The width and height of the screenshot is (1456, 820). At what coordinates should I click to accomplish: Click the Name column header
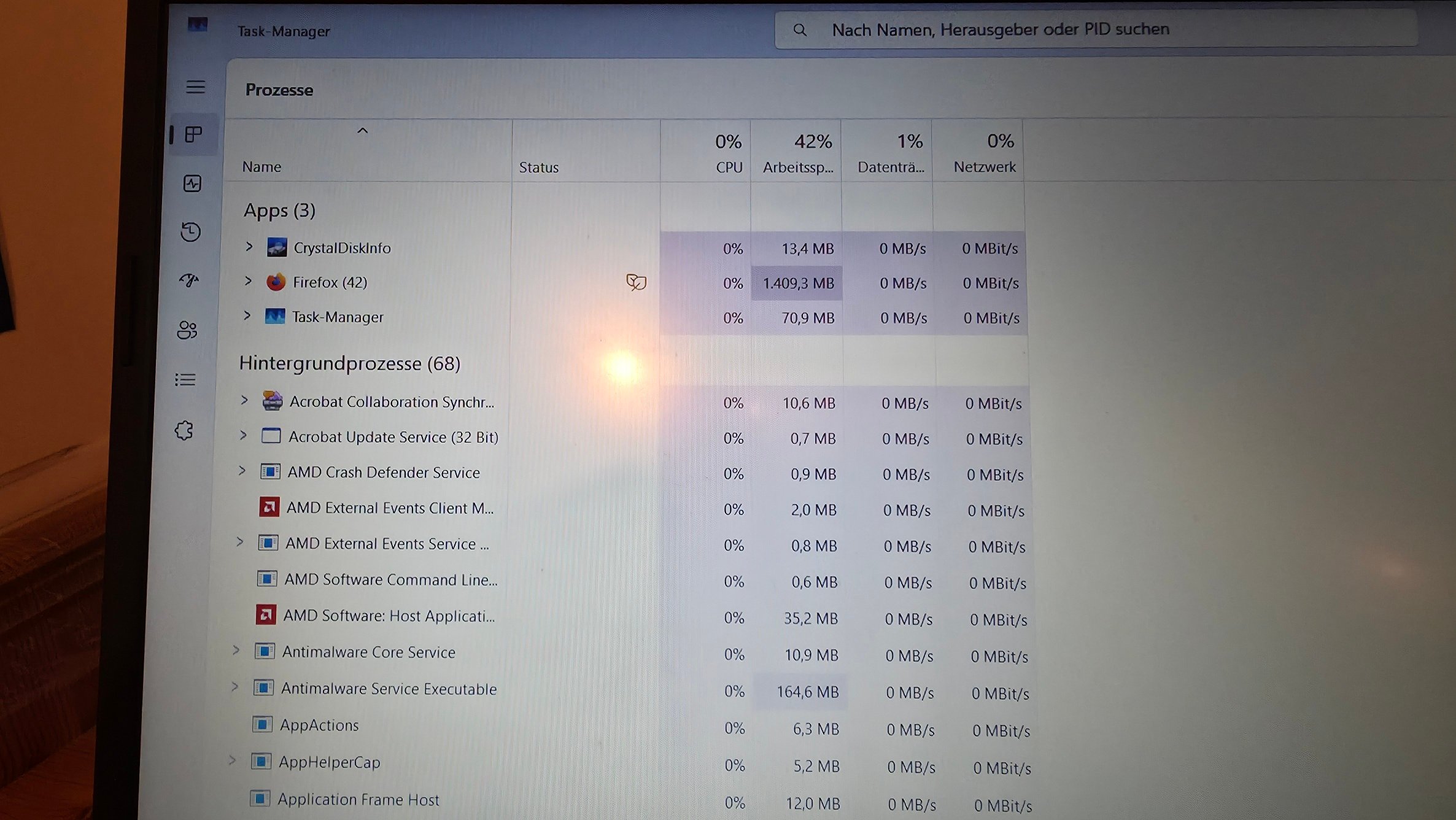(x=262, y=166)
